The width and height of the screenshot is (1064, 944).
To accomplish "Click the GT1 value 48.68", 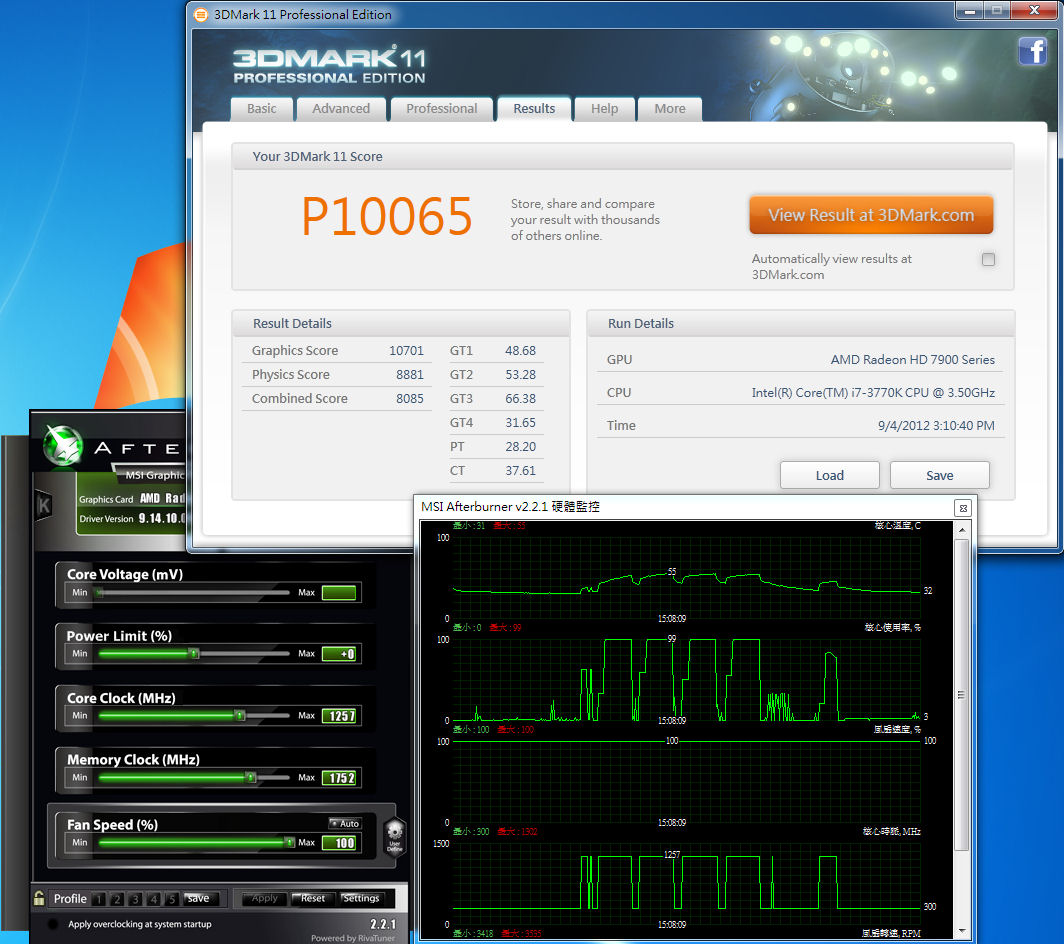I will click(520, 351).
